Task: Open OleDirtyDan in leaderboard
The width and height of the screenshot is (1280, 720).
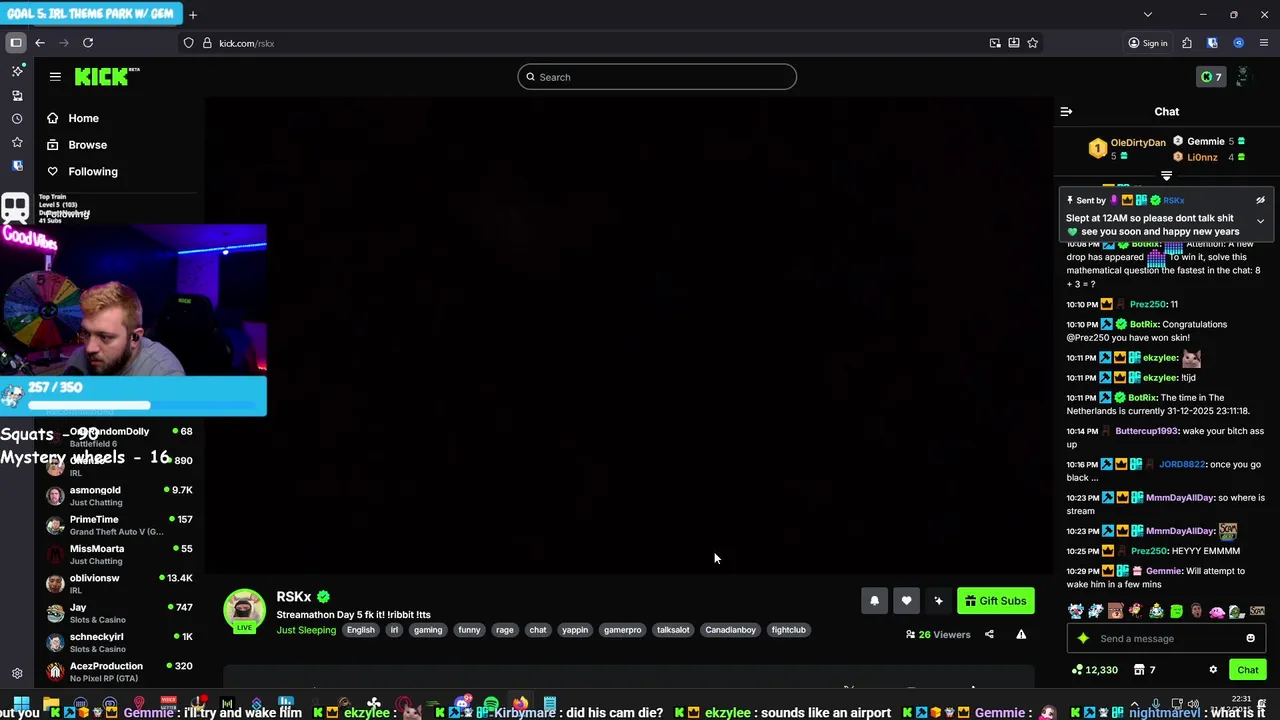Action: [1138, 143]
